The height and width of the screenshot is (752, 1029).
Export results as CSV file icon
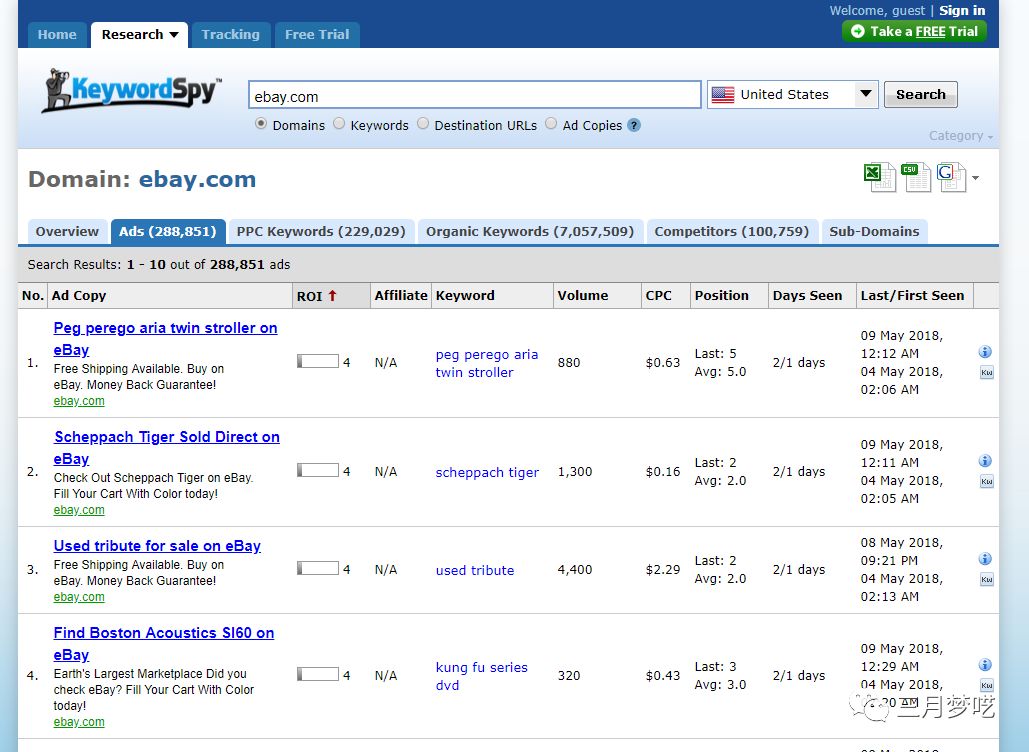point(915,177)
